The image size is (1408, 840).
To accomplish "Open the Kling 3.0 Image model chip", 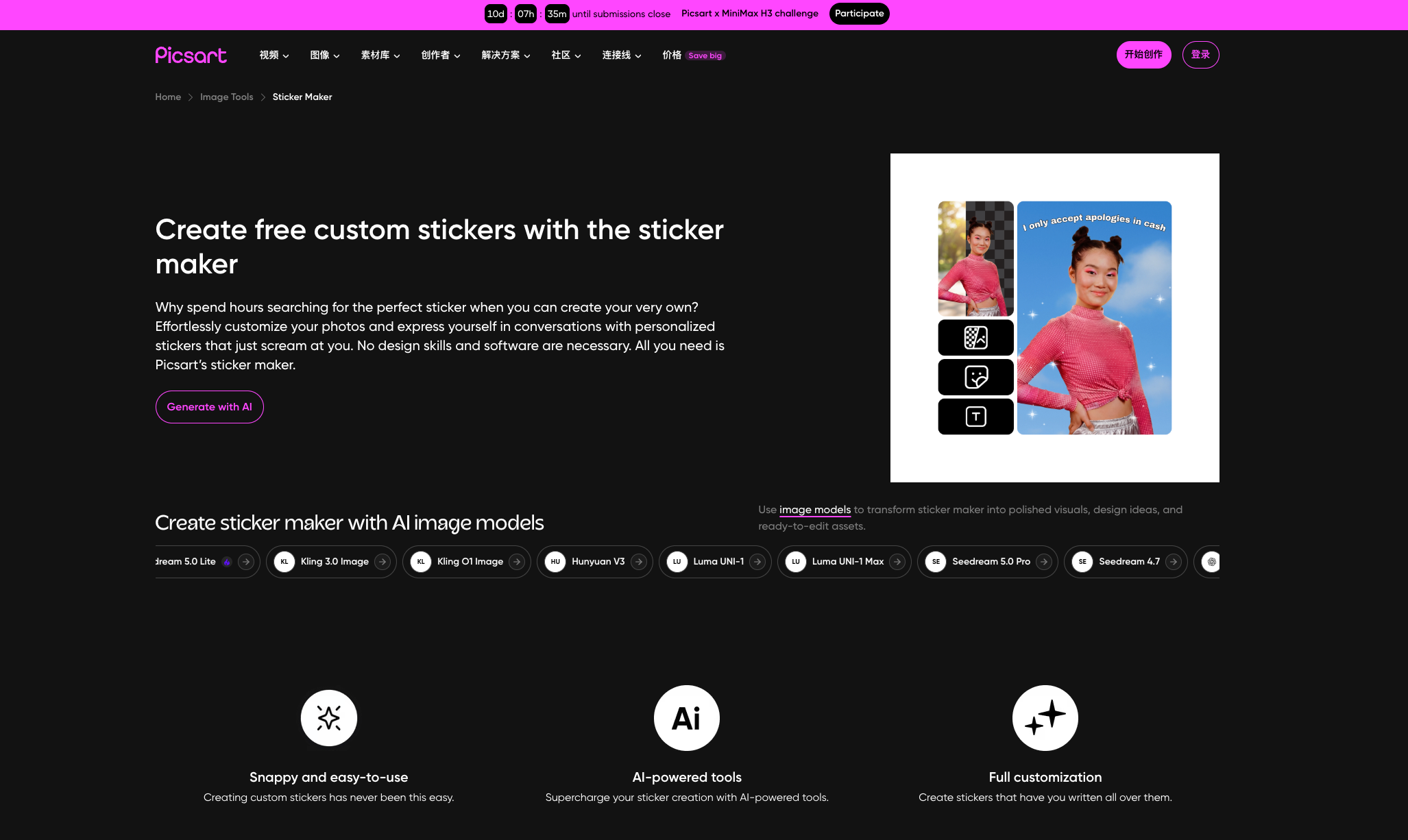I will click(x=331, y=562).
